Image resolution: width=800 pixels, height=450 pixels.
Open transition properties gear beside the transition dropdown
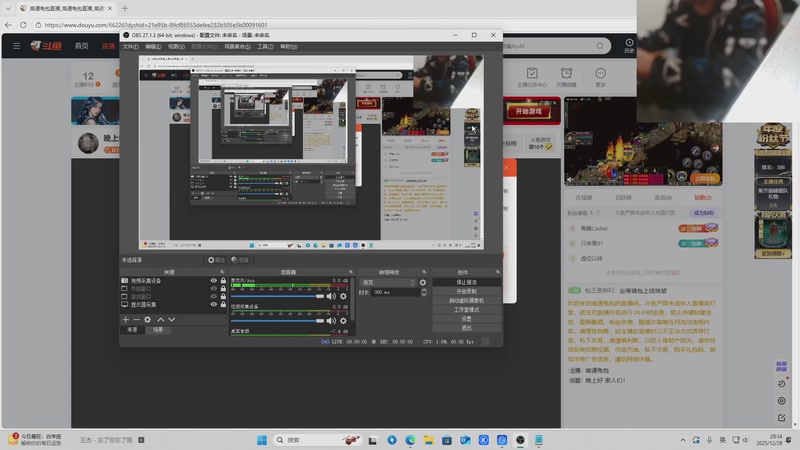pyautogui.click(x=423, y=282)
